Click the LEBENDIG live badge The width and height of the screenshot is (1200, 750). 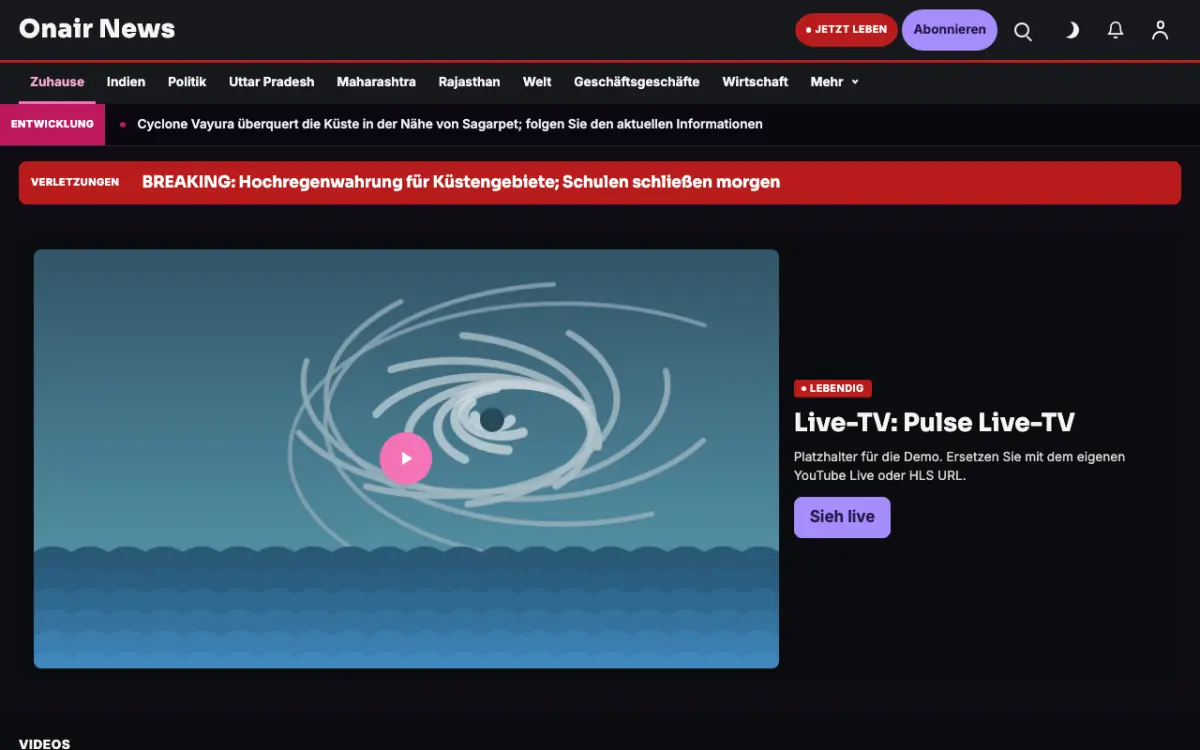[833, 388]
